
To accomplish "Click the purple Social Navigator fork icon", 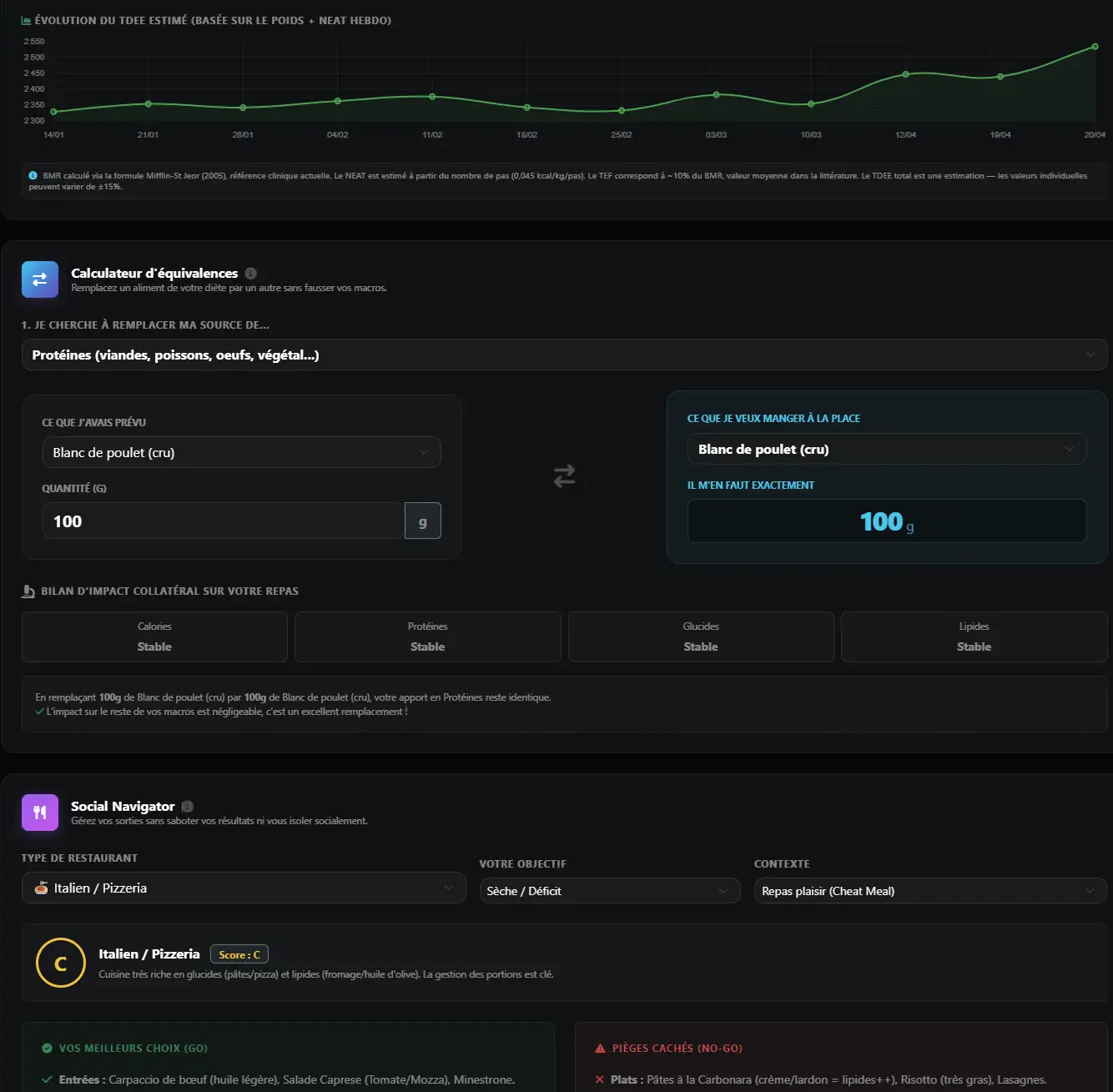I will click(x=40, y=813).
